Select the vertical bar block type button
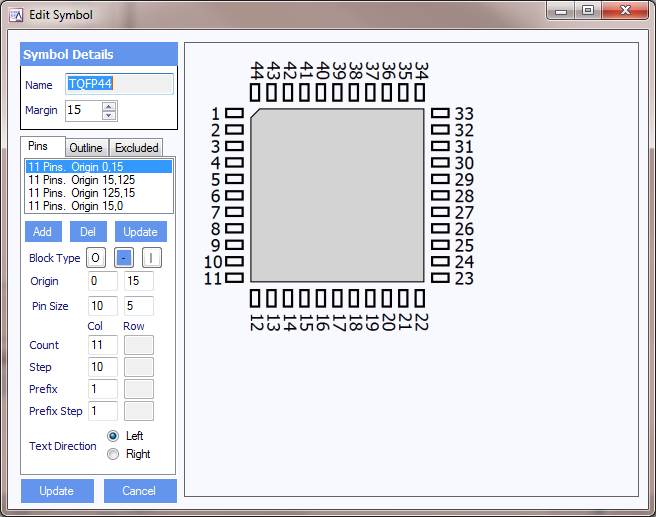The width and height of the screenshot is (656, 517). [x=151, y=258]
